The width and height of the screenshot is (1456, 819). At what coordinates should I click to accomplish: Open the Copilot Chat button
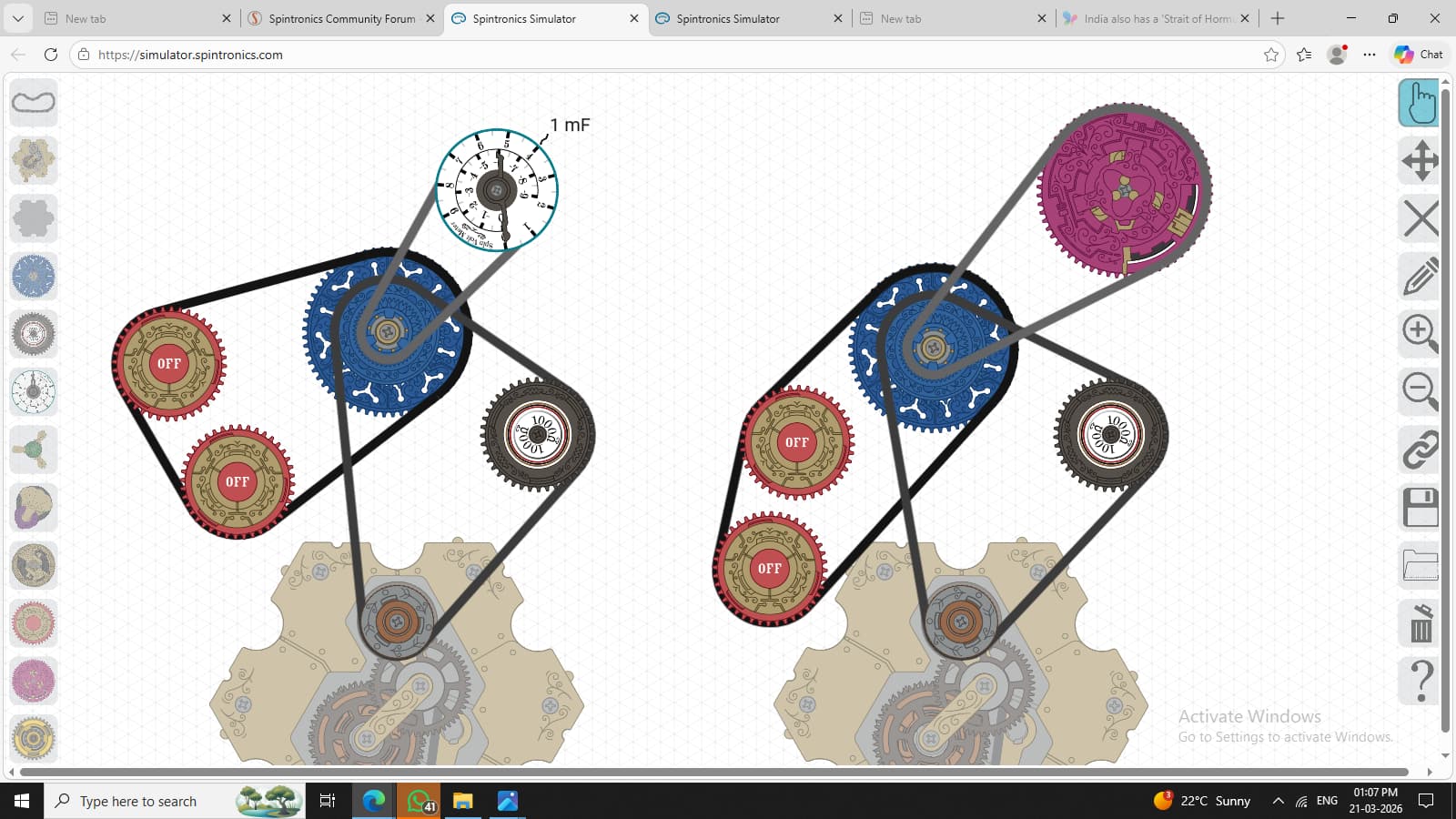pyautogui.click(x=1419, y=55)
